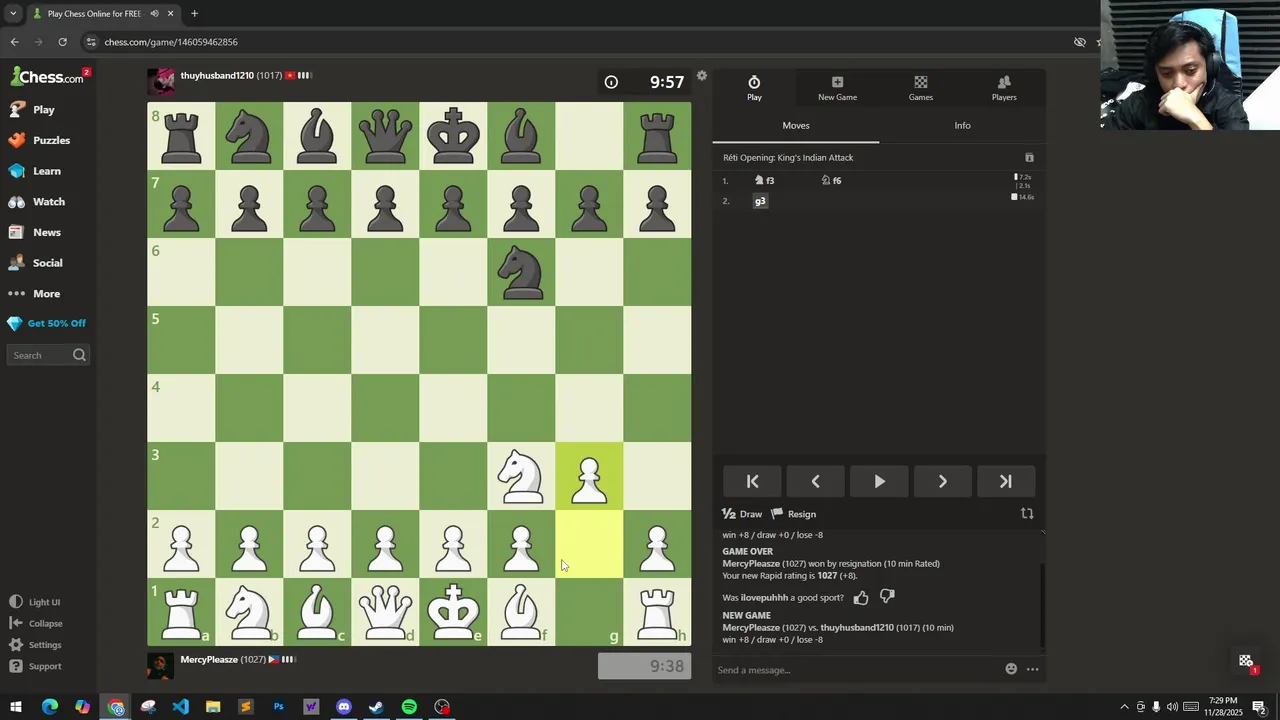The width and height of the screenshot is (1280, 720).
Task: Focus the sidebar Search field
Action: pyautogui.click(x=48, y=355)
